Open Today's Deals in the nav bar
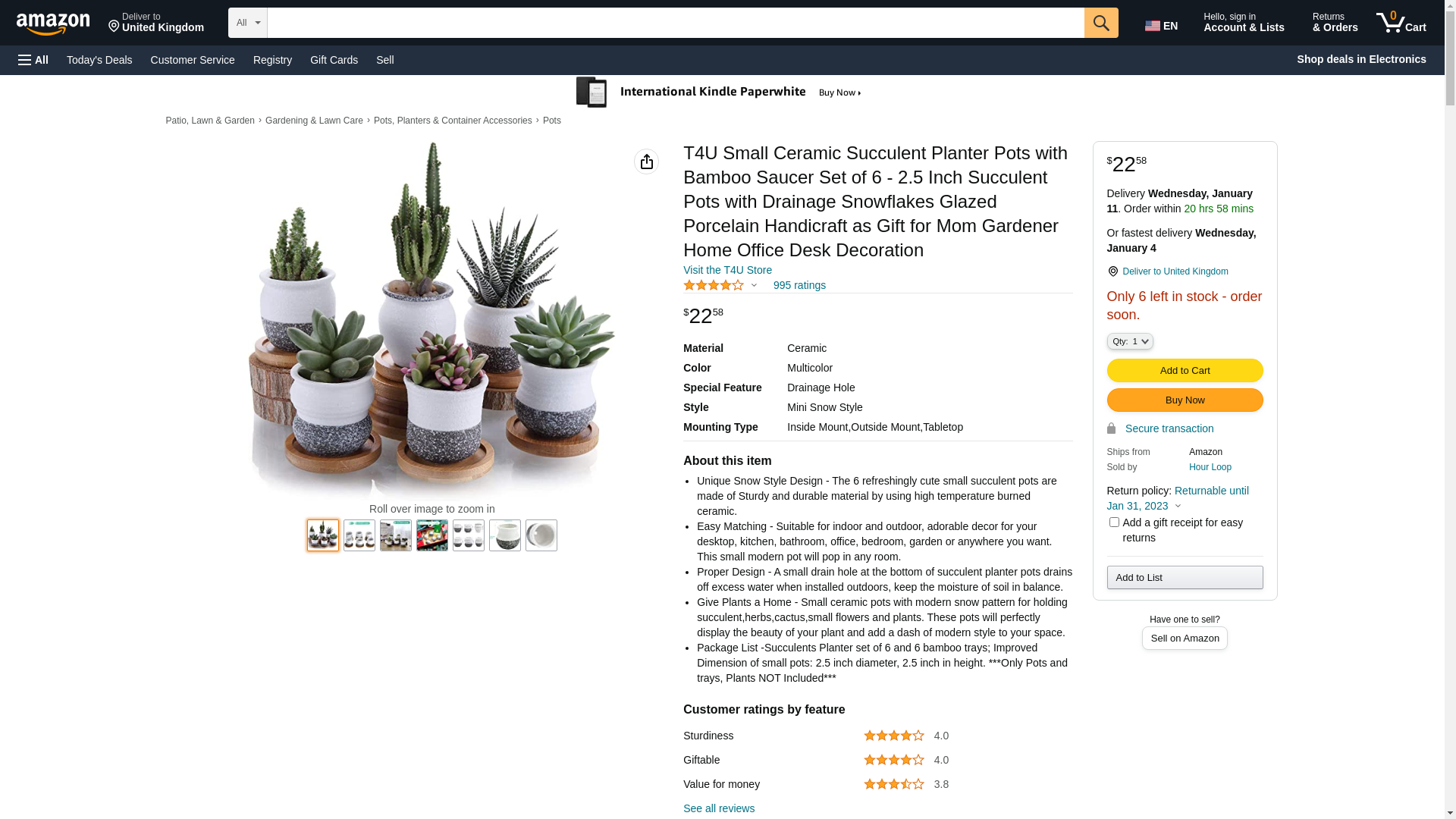This screenshot has width=1456, height=819. point(99,60)
